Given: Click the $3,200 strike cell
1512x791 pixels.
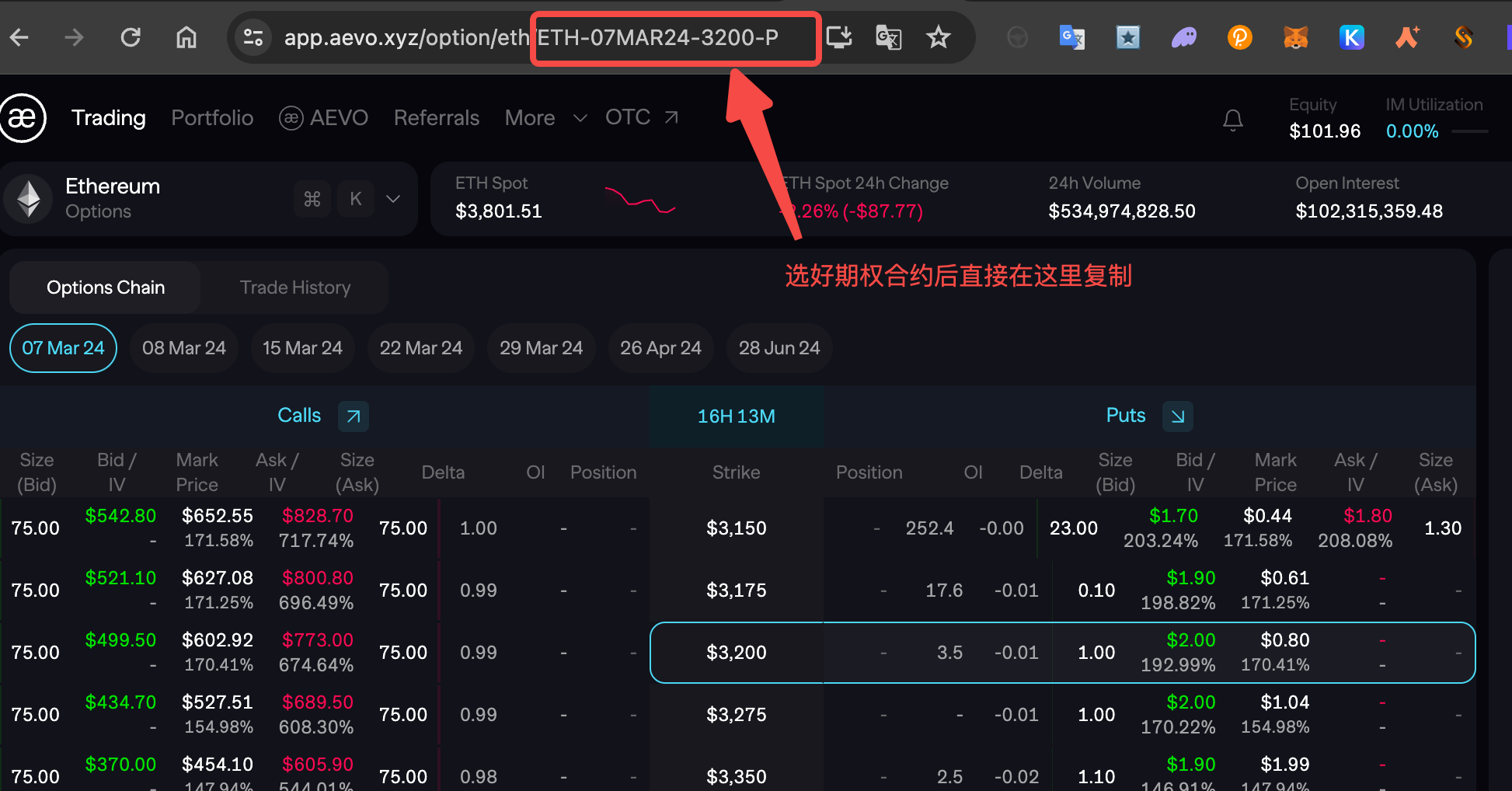Looking at the screenshot, I should 737,653.
